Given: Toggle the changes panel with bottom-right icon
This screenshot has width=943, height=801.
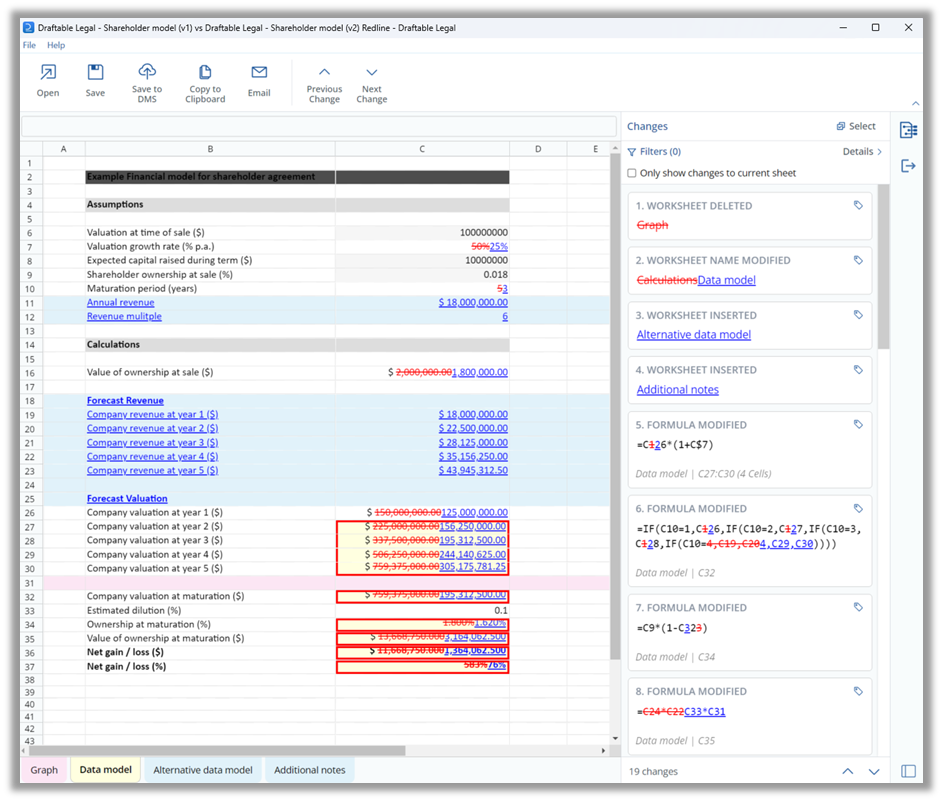Looking at the screenshot, I should coord(907,770).
